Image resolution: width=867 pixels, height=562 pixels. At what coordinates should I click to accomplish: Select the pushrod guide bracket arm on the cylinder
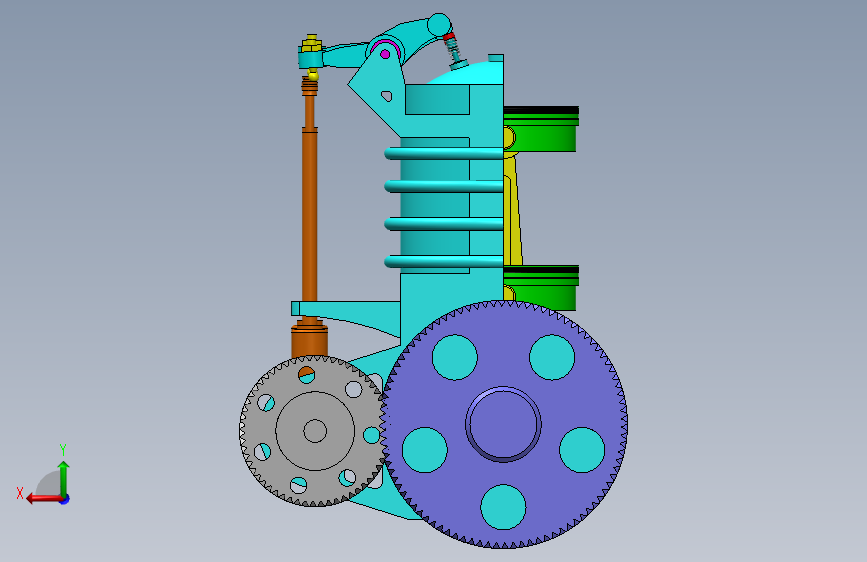pos(346,315)
